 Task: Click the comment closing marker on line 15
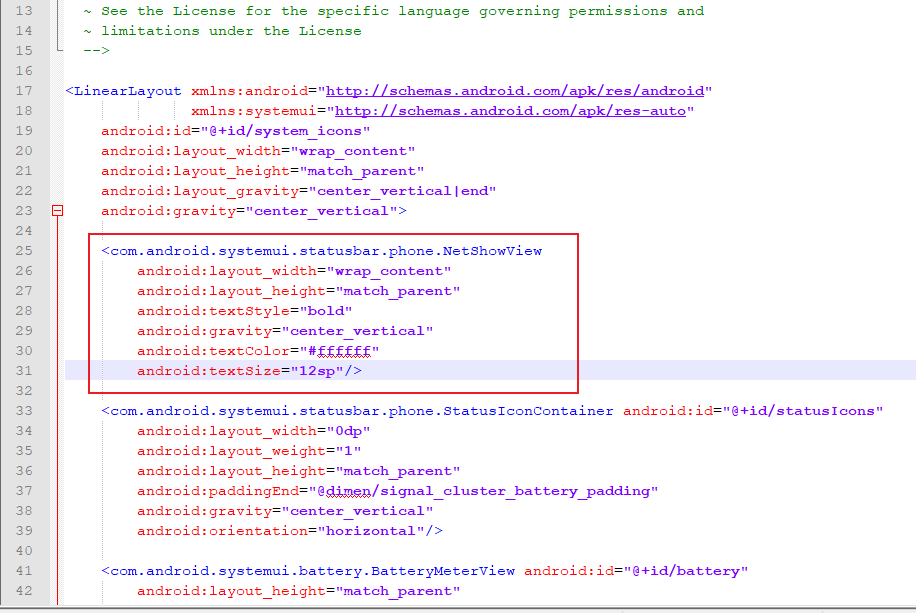(x=97, y=51)
